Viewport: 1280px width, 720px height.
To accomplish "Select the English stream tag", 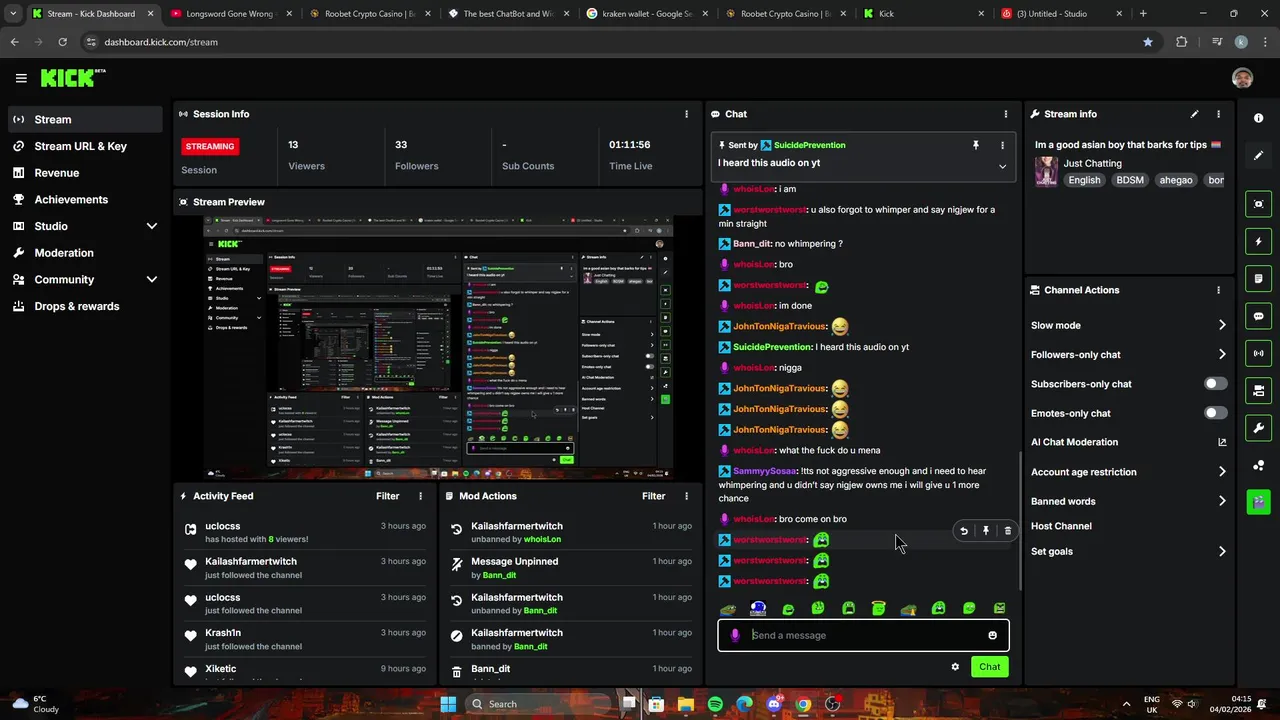I will point(1084,180).
